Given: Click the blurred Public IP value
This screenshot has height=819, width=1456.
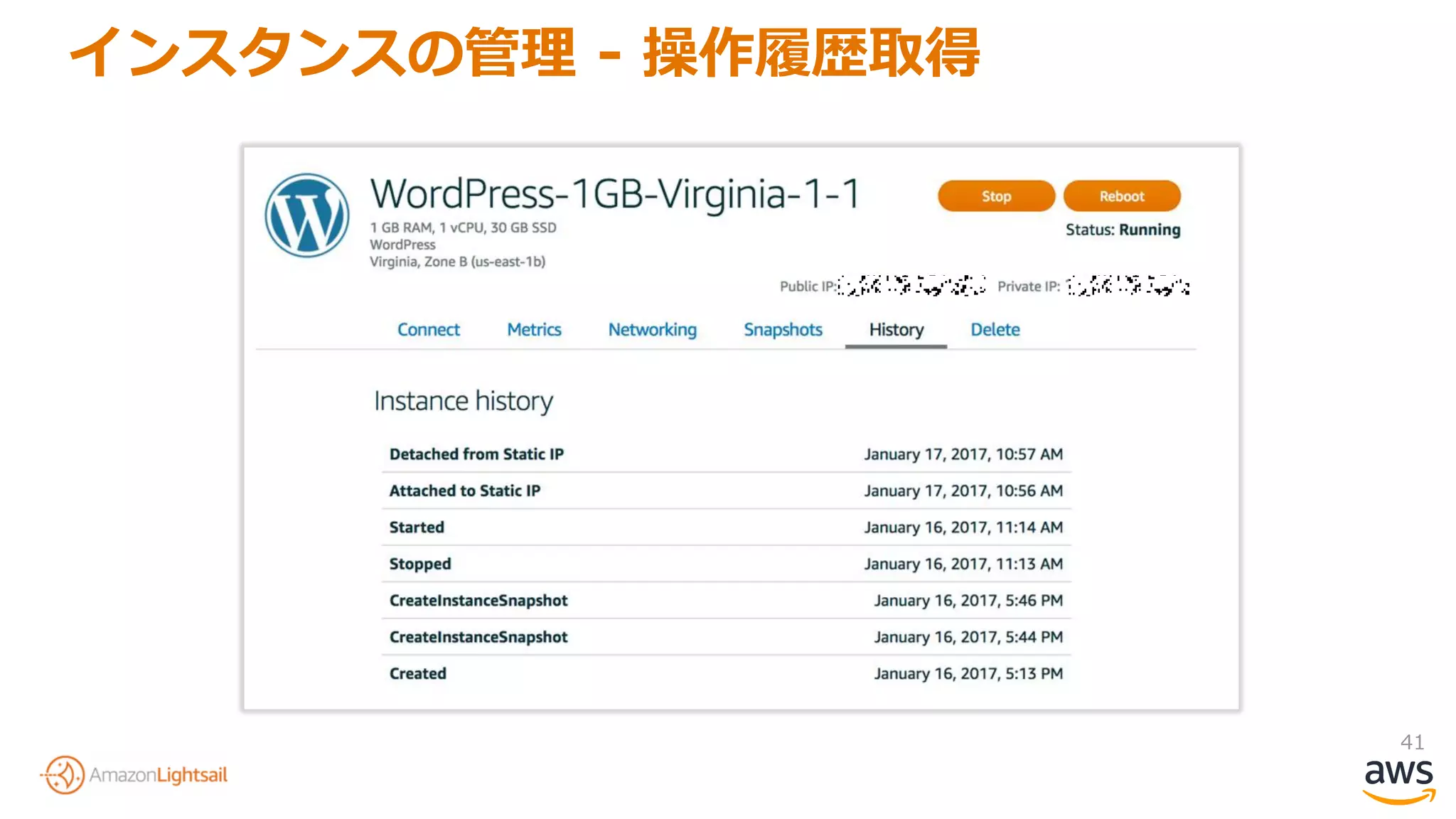Looking at the screenshot, I should [911, 286].
